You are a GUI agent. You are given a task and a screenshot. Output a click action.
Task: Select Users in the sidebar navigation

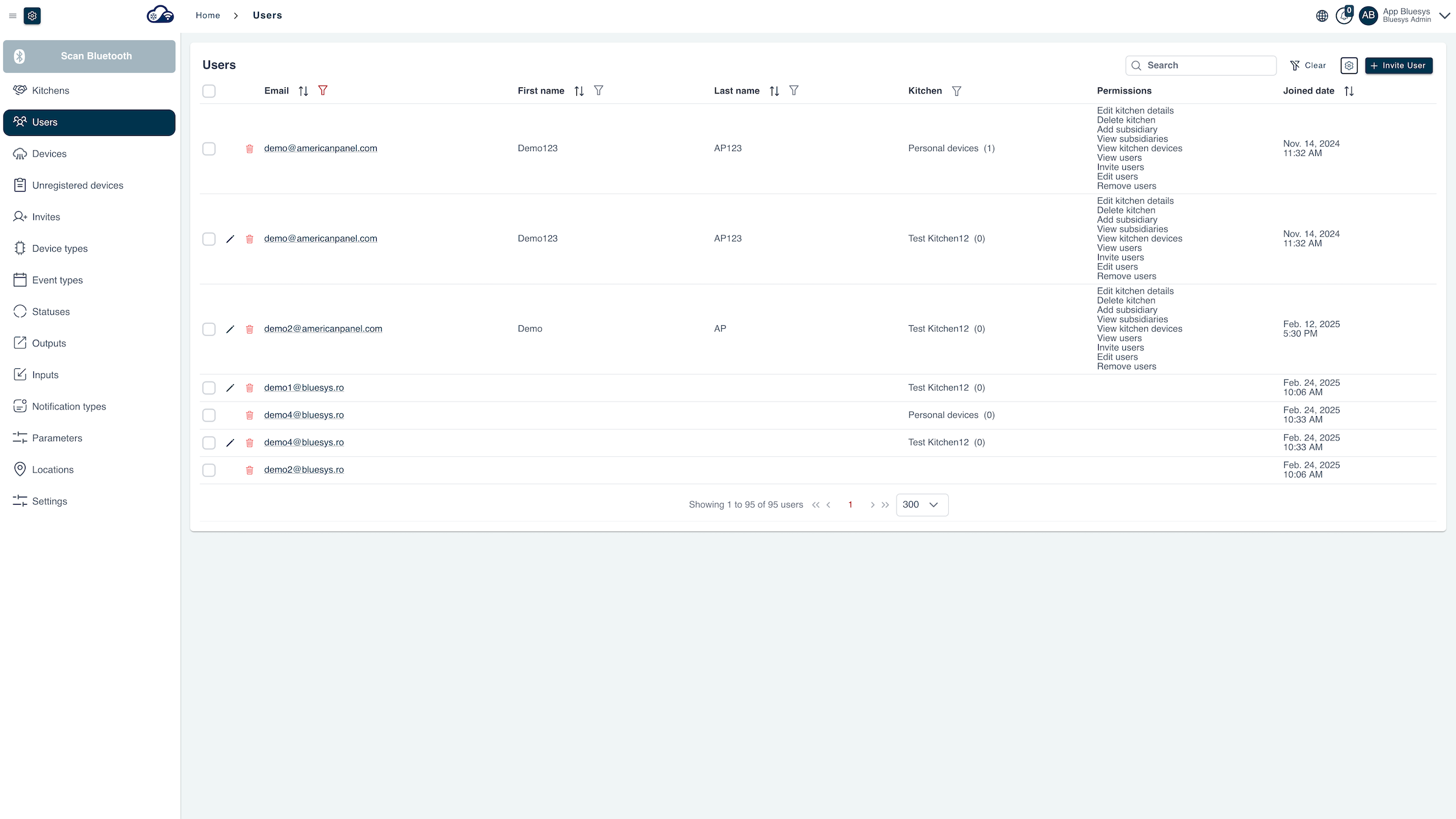coord(44,122)
